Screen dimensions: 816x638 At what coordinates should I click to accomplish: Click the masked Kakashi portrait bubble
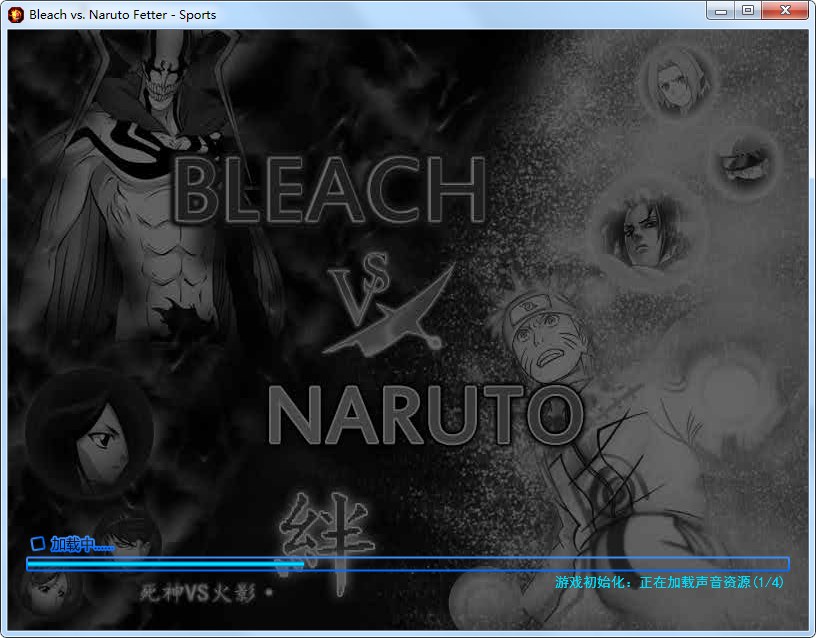pyautogui.click(x=745, y=158)
